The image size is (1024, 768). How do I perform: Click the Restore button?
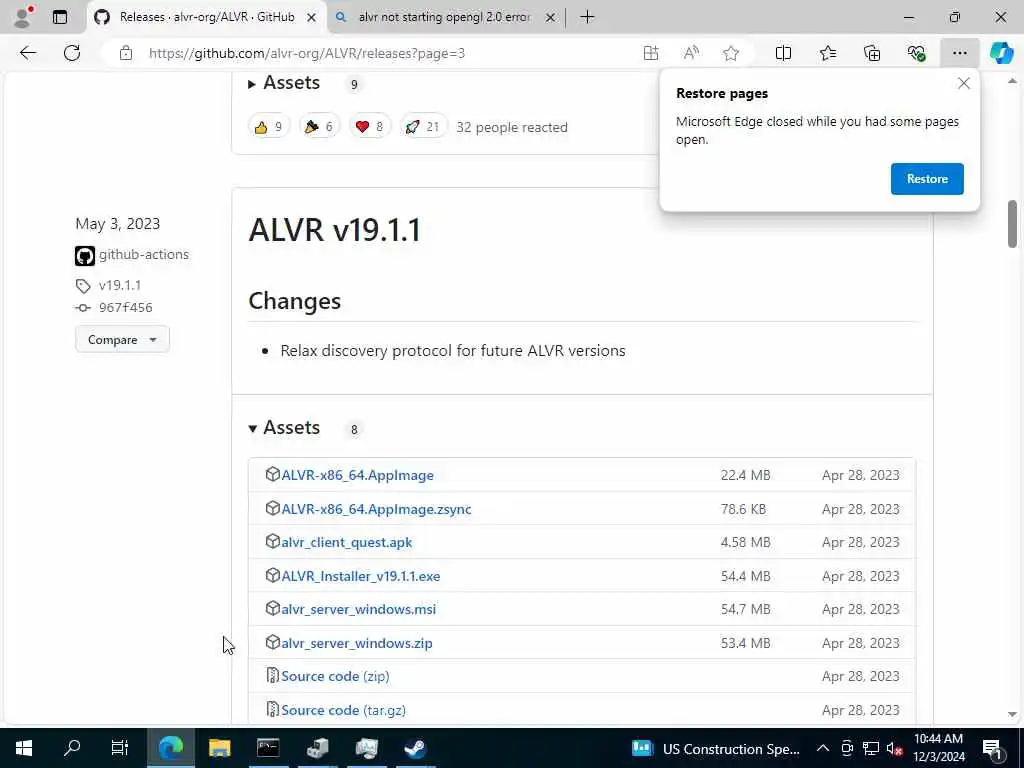coord(927,179)
